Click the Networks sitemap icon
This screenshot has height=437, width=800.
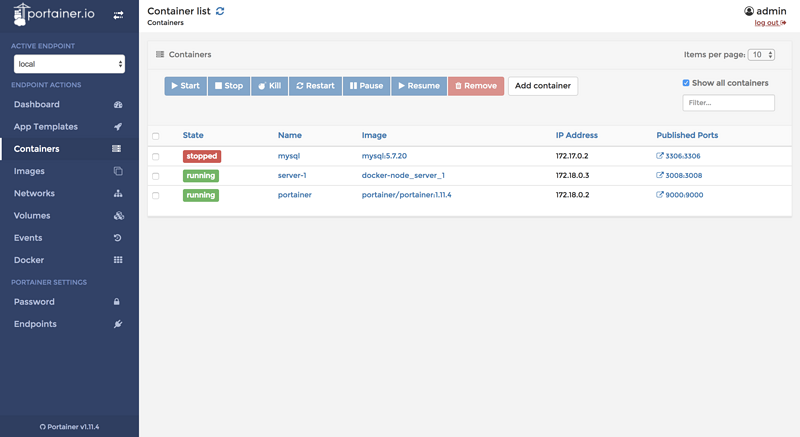point(118,194)
